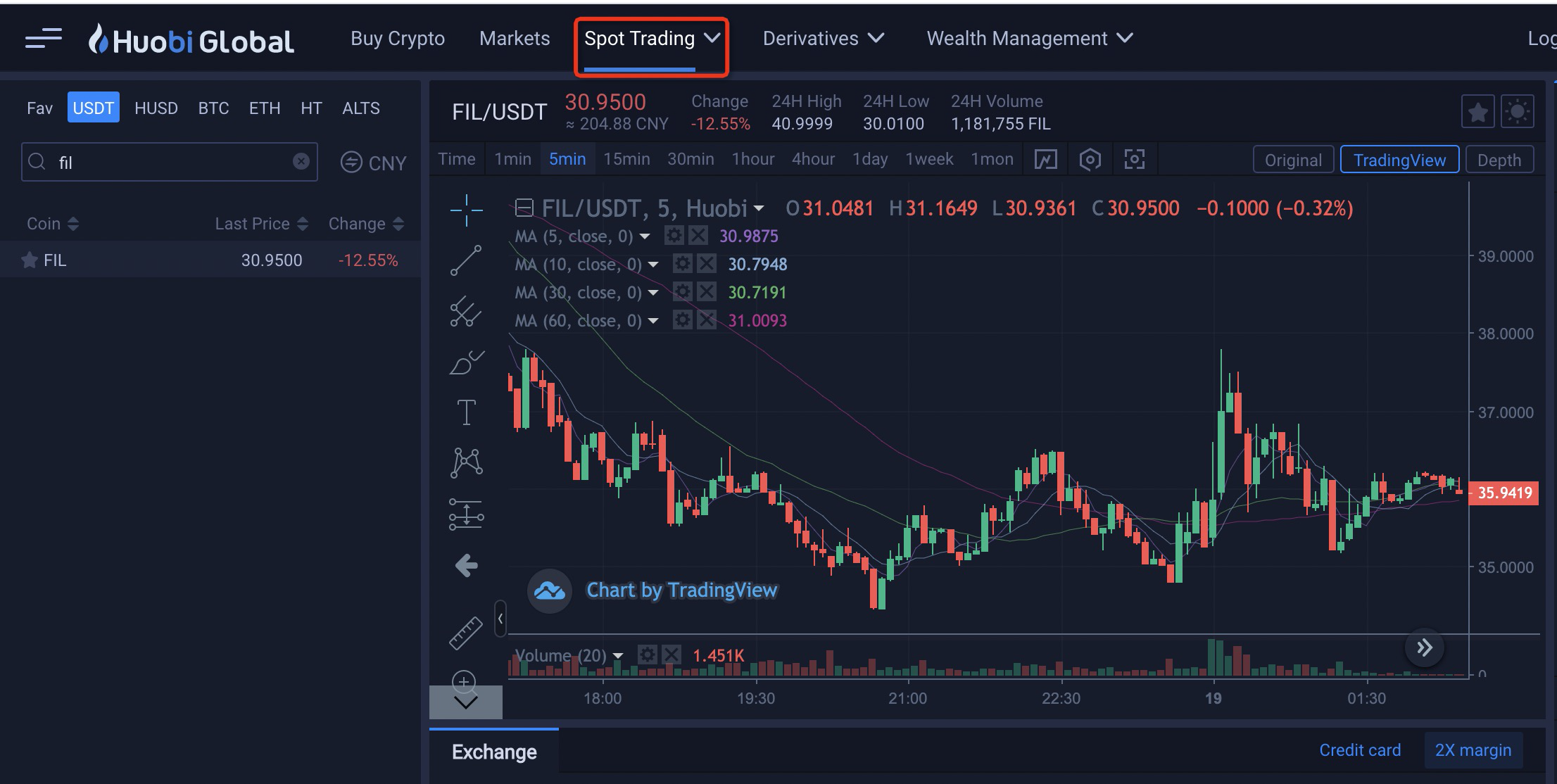Viewport: 1557px width, 784px height.
Task: Toggle FIL favorite star in coin list
Action: (x=30, y=260)
